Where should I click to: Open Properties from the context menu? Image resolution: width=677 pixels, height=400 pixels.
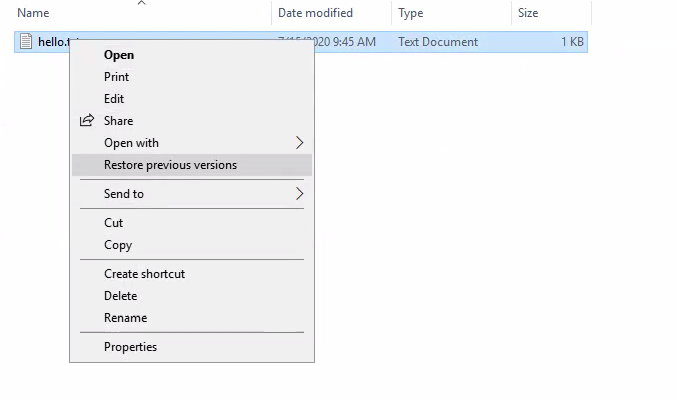point(192,347)
